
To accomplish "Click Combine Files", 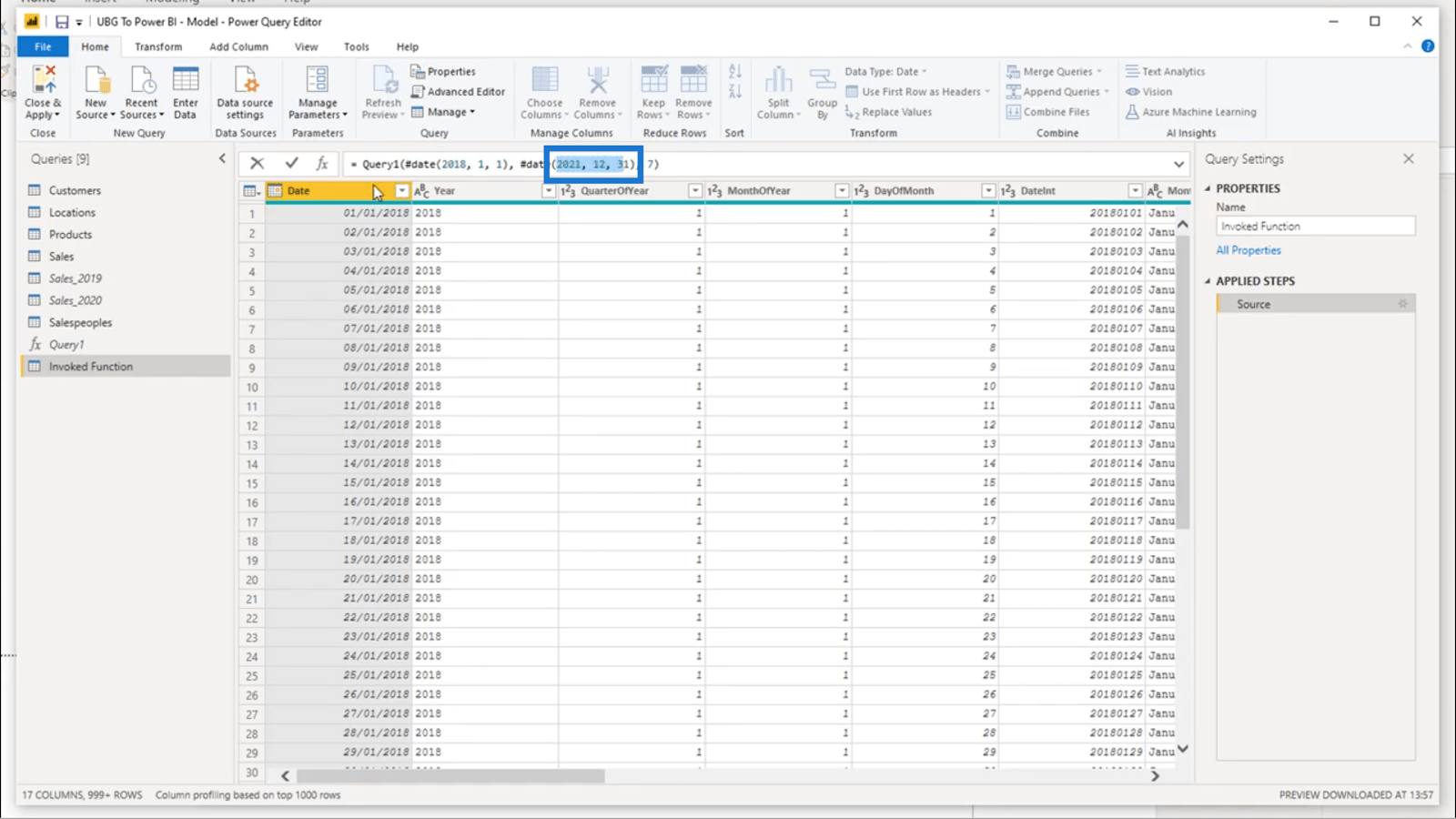I will 1048,112.
